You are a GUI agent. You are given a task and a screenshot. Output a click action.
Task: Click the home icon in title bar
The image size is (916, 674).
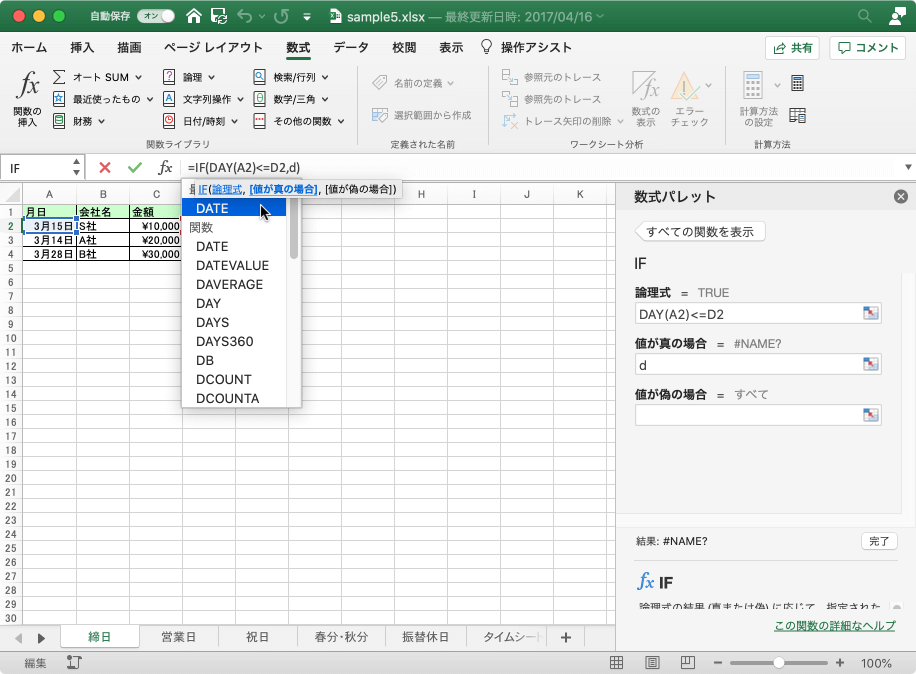click(194, 16)
